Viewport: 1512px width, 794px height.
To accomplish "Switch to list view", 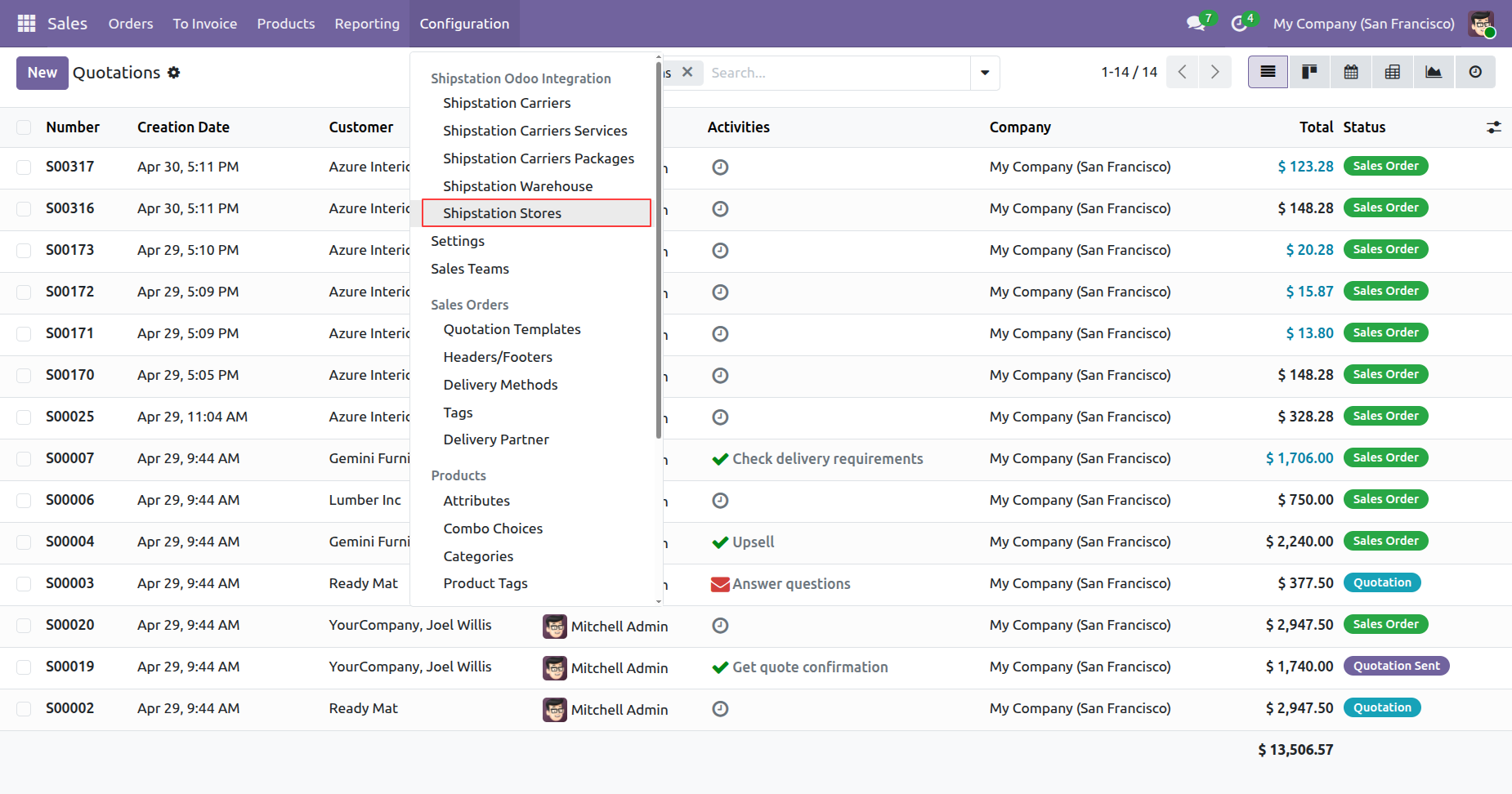I will (1268, 72).
